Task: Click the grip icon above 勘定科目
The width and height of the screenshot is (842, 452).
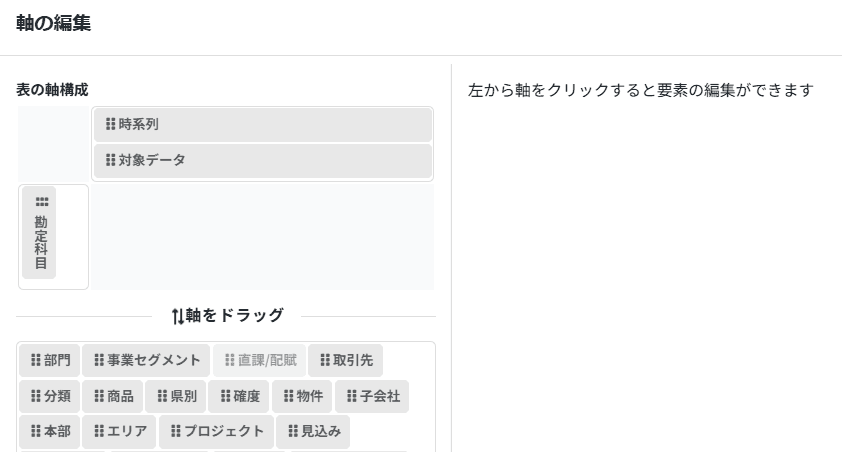Action: 41,201
